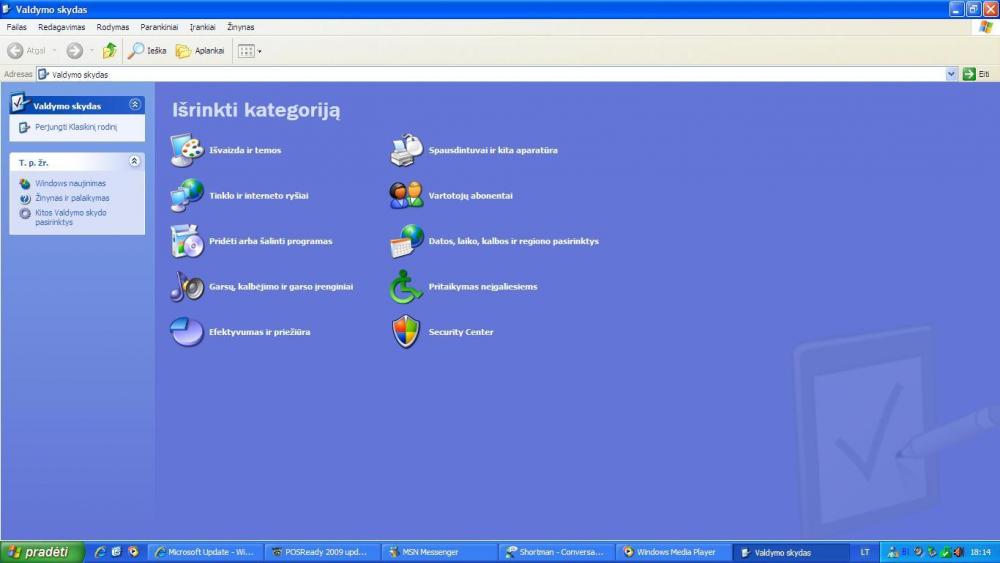Open Garsų, kalbėjimo speaker icon
The height and width of the screenshot is (563, 1000).
point(187,286)
